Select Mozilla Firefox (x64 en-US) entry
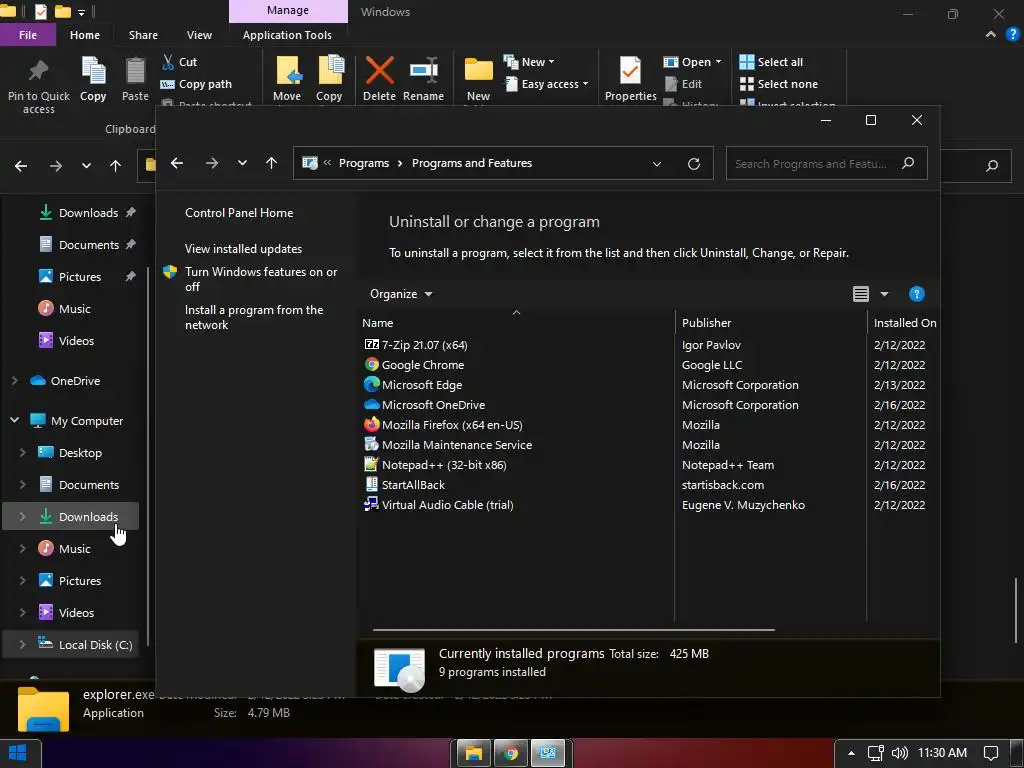This screenshot has width=1024, height=768. click(x=443, y=425)
